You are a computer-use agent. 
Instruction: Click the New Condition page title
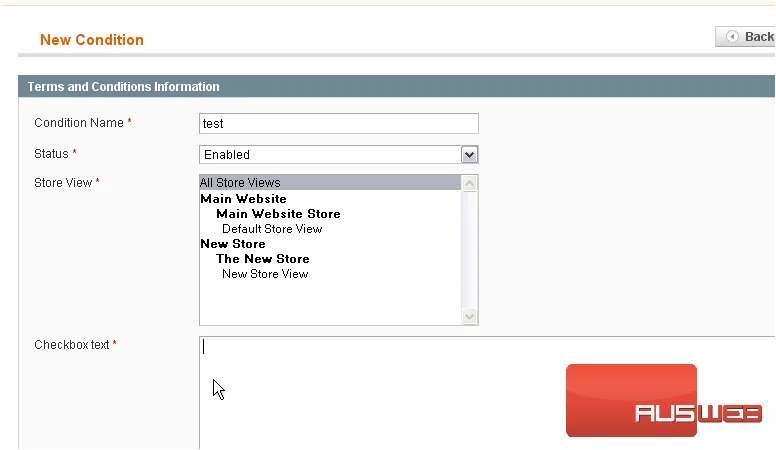92,40
